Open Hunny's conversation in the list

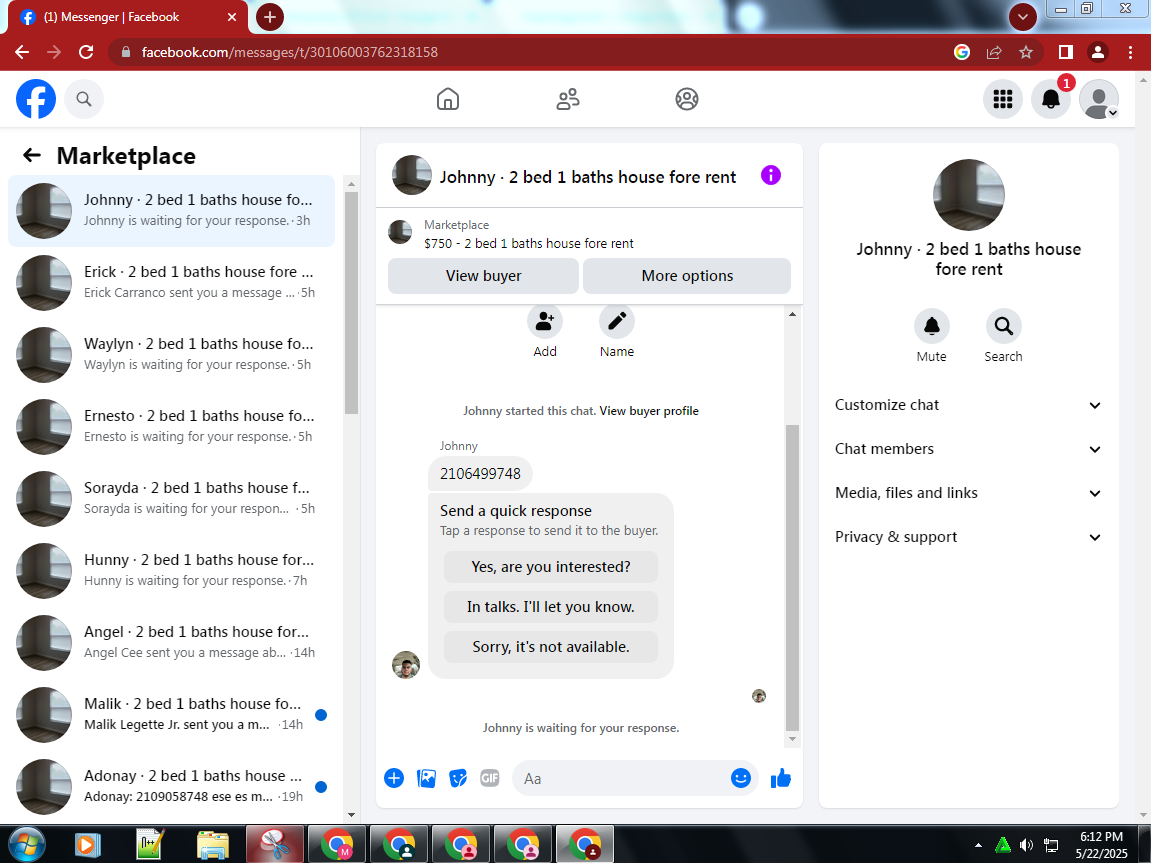[172, 570]
